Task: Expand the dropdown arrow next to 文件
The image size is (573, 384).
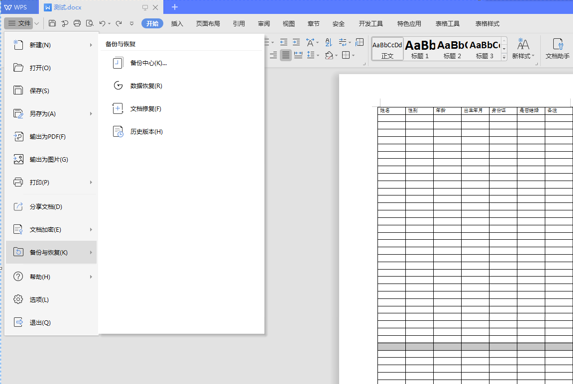Action: pos(37,23)
